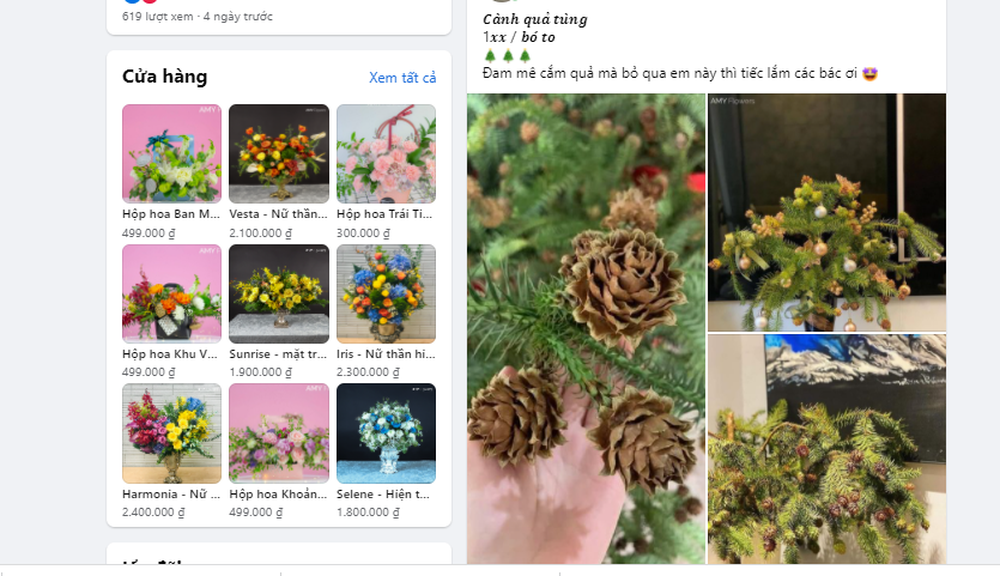This screenshot has height=576, width=1000.
Task: Open Iris - Nữ thần hi... product image
Action: (x=386, y=293)
